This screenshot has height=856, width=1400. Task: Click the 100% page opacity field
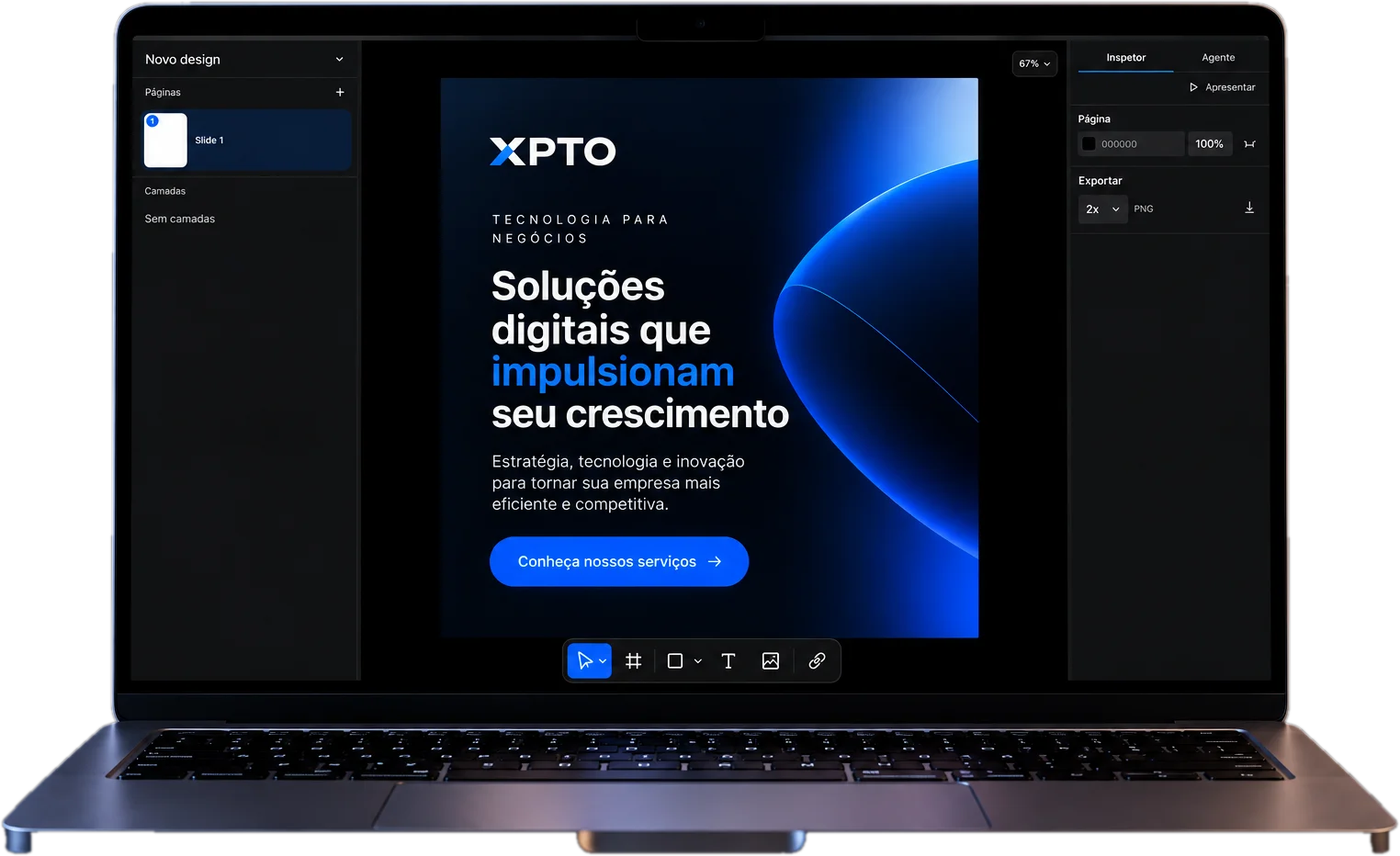1209,144
